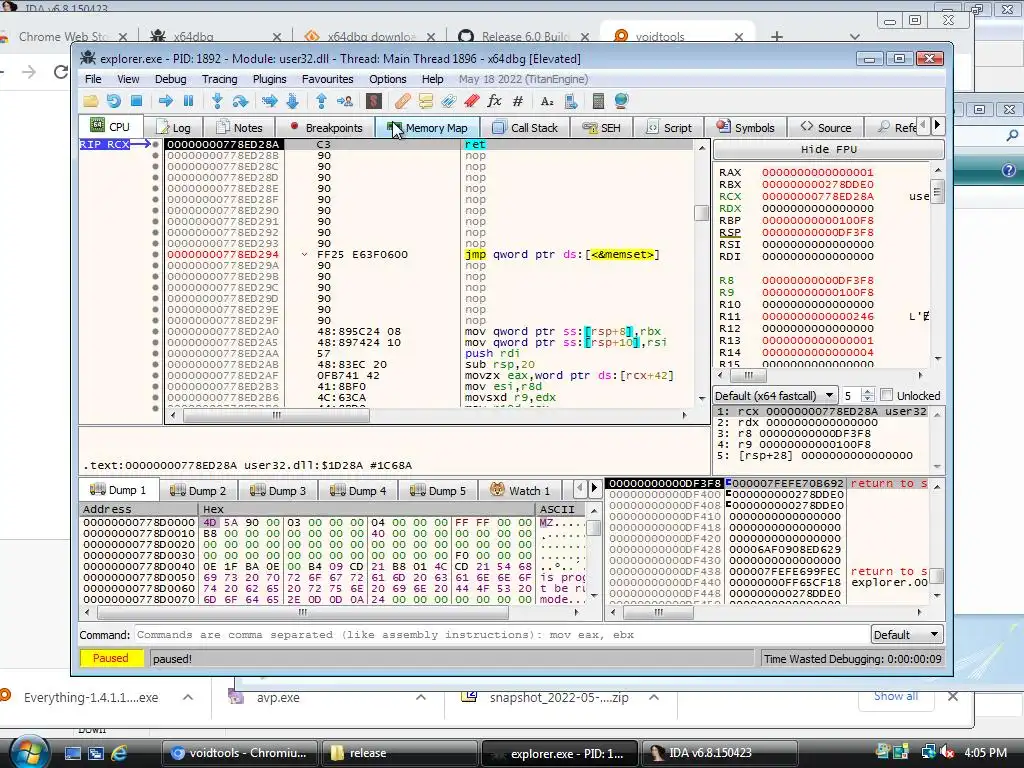
Task: Click the Appearance font icon
Action: 547,101
